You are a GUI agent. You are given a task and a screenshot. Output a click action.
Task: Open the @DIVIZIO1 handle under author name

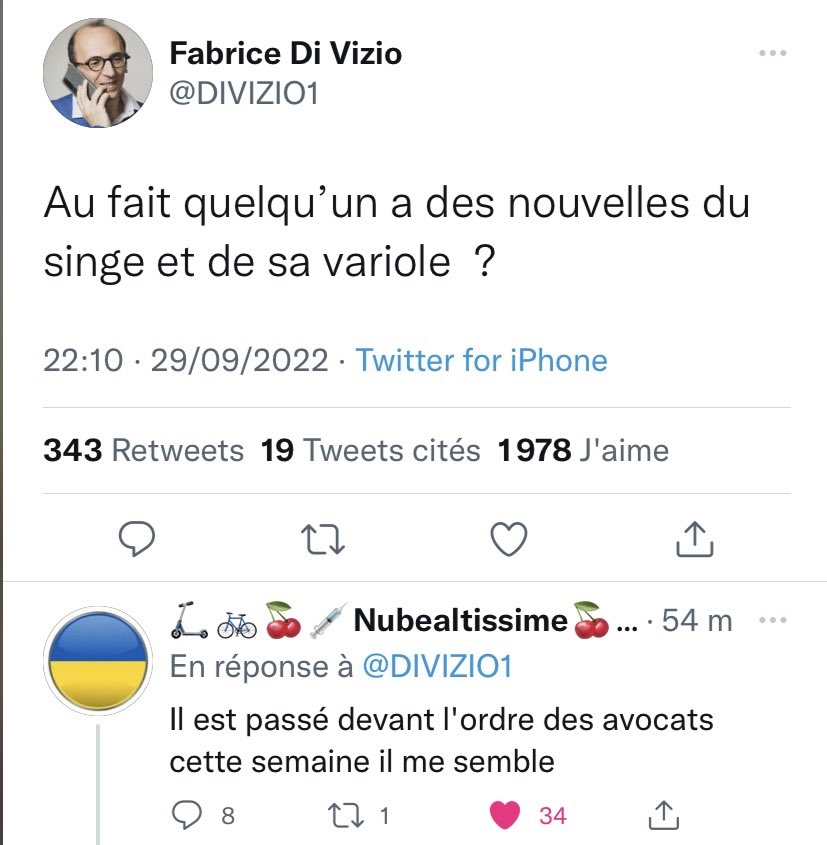[x=244, y=95]
